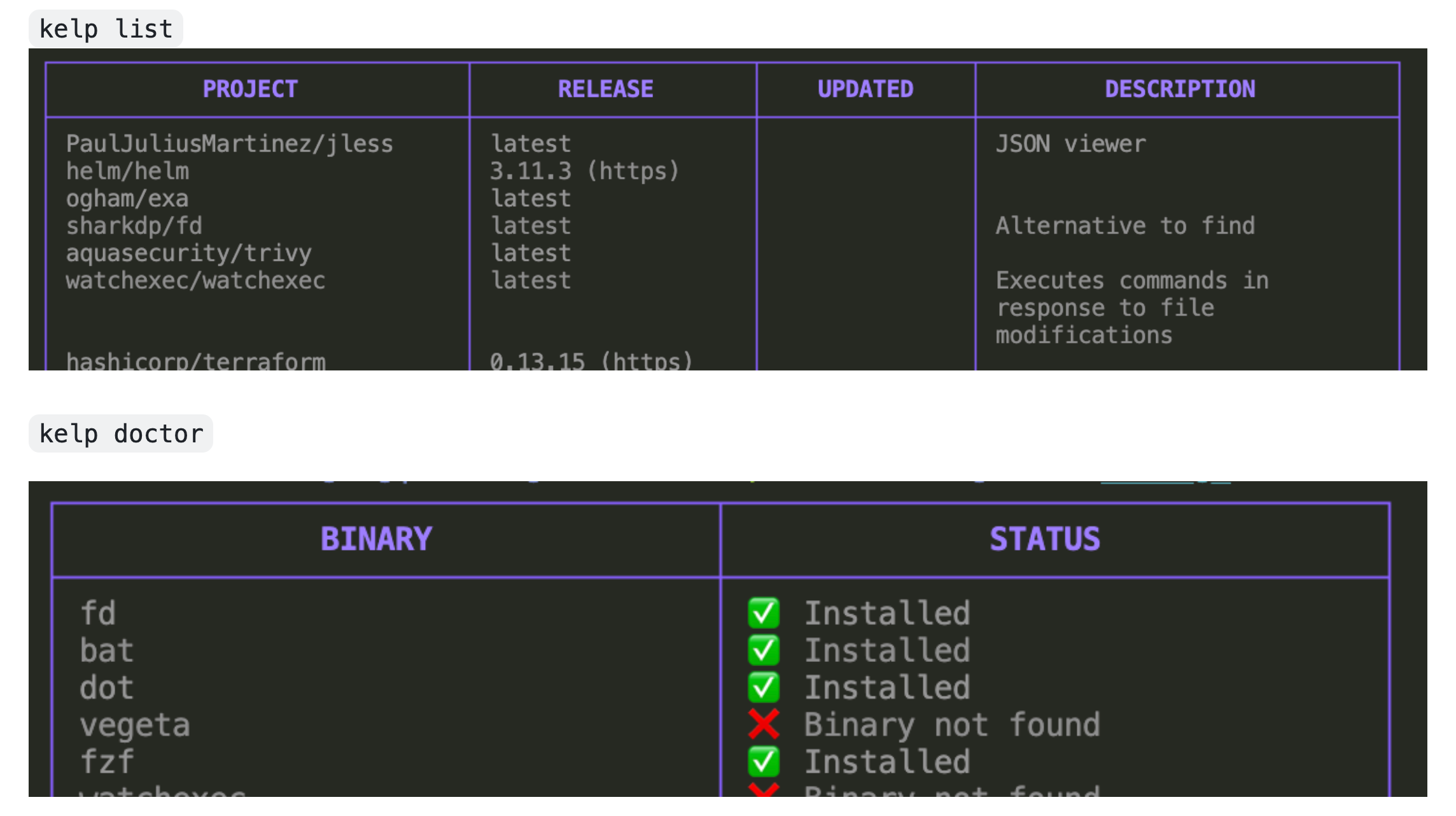
Task: Click the 'response to file' description line
Action: [x=1105, y=308]
